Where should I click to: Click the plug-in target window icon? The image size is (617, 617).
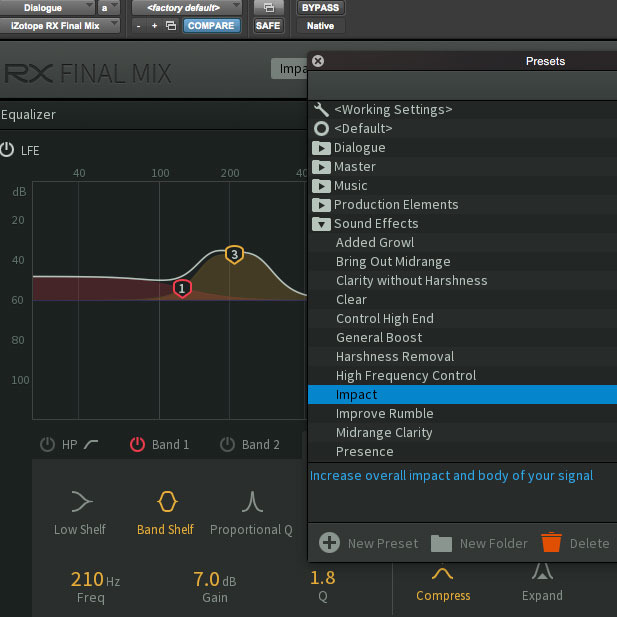click(269, 8)
